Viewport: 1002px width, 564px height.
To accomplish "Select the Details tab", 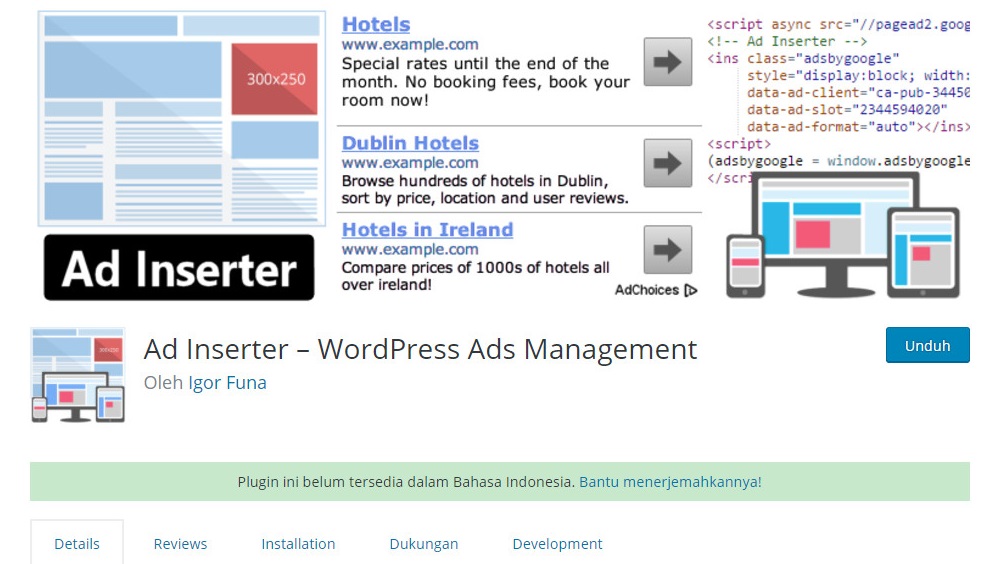I will (x=77, y=544).
